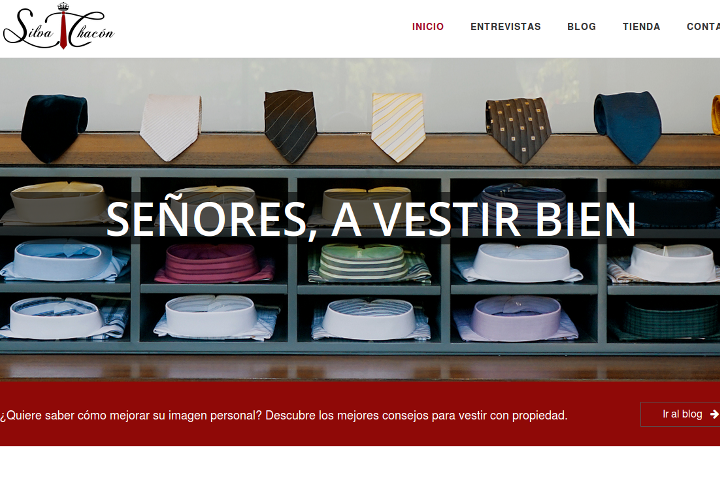Image resolution: width=720 pixels, height=480 pixels.
Task: Click the blue tie on the shelf
Action: point(628,126)
